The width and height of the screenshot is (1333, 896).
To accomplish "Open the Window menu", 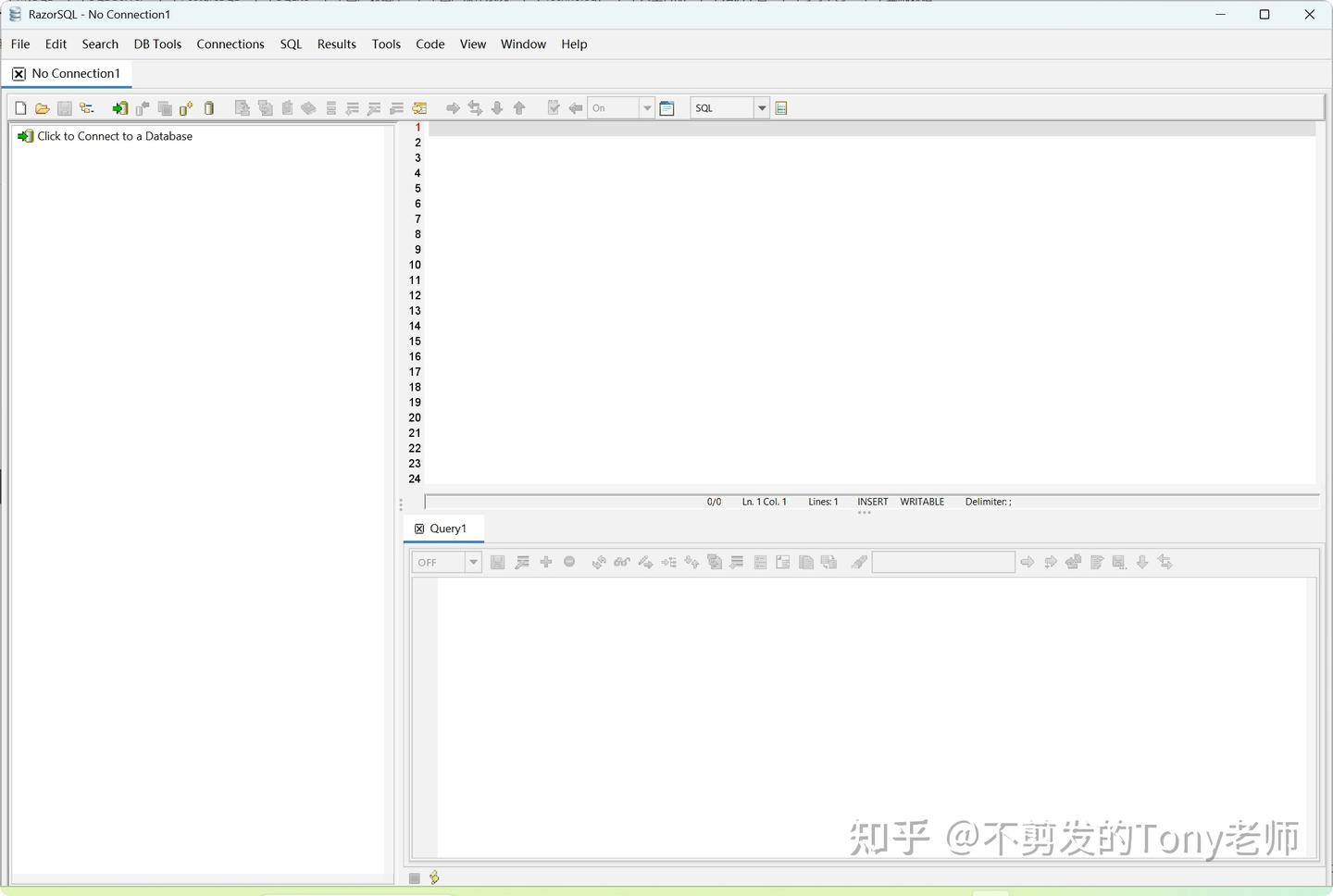I will 523,44.
